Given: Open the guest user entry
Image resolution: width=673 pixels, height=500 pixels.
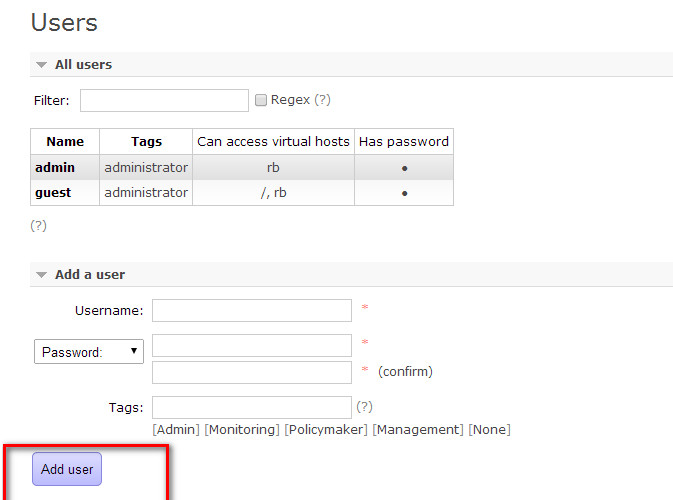Looking at the screenshot, I should pyautogui.click(x=53, y=193).
